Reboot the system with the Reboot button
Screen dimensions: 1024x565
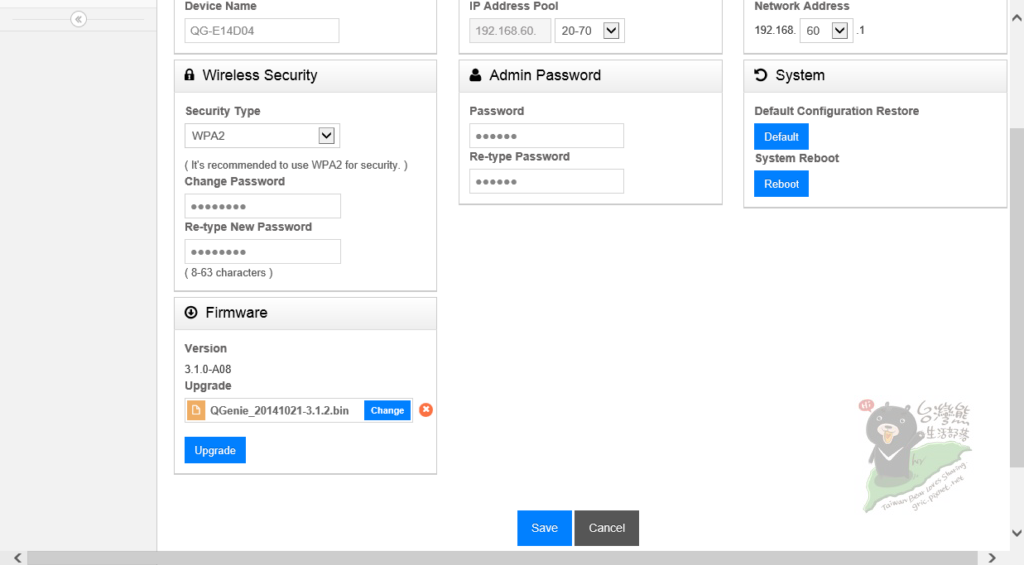(x=781, y=184)
